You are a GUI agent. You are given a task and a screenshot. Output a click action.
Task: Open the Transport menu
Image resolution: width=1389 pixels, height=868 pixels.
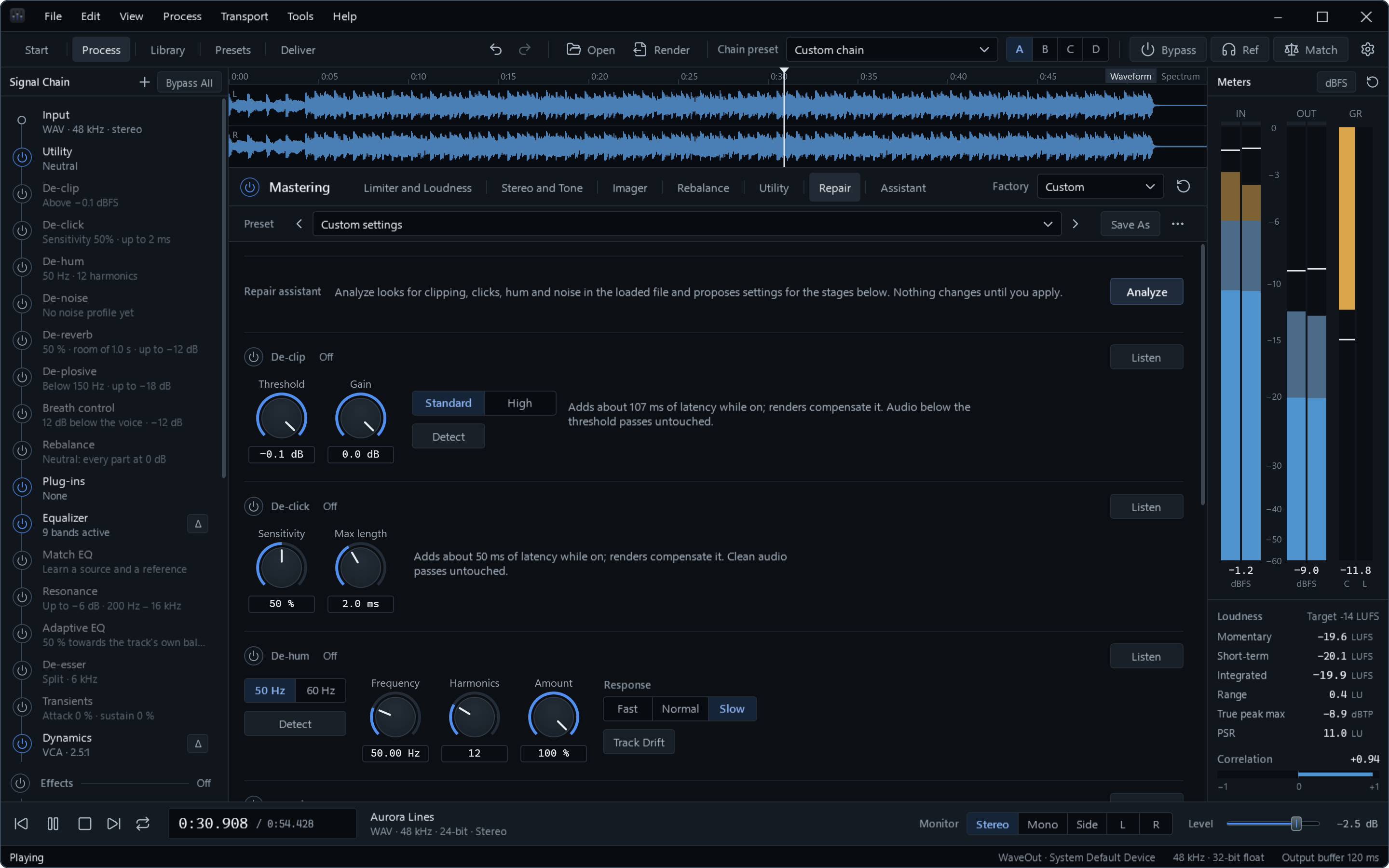click(244, 16)
